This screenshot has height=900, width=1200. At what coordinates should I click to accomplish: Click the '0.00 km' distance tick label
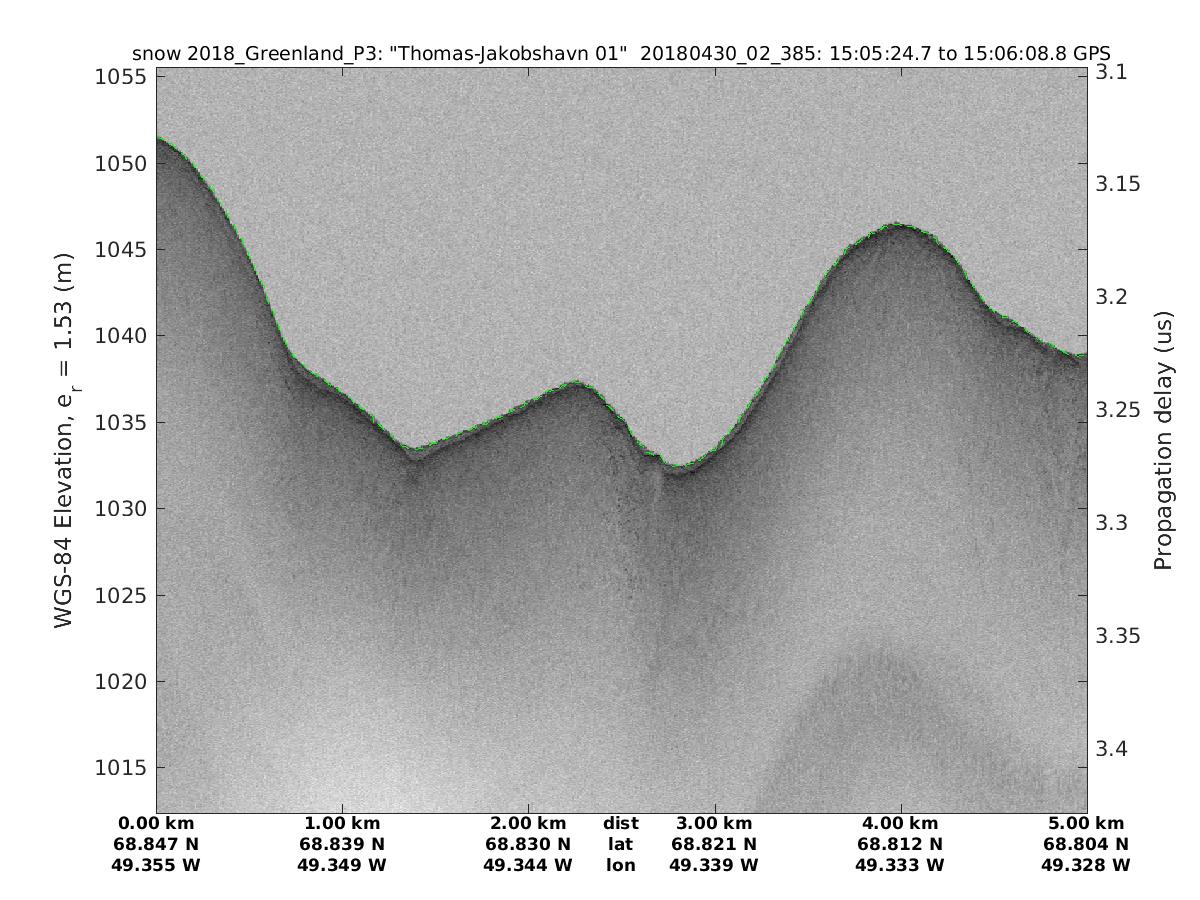(x=157, y=824)
